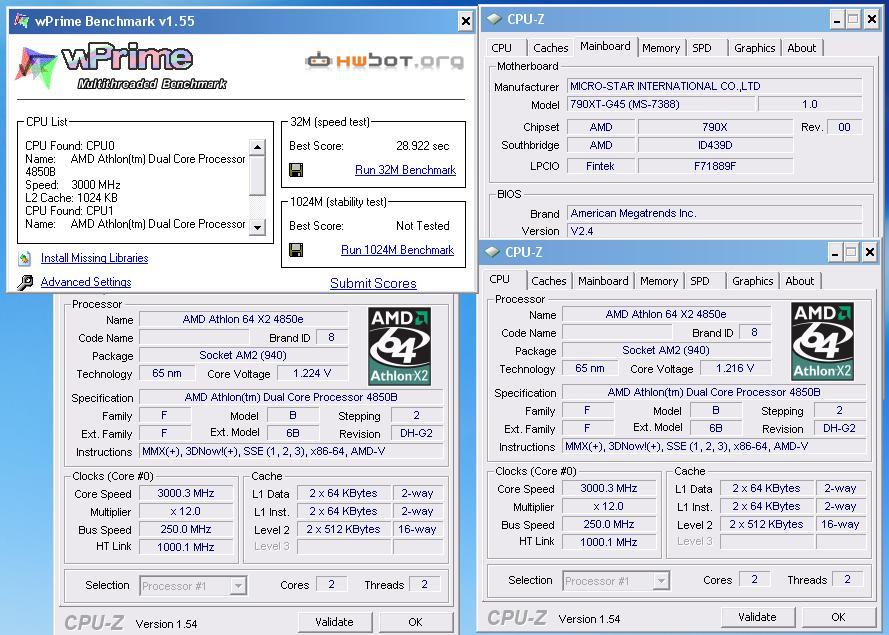Open About tab in top CPU-Z window
Image resolution: width=889 pixels, height=635 pixels.
[x=802, y=48]
